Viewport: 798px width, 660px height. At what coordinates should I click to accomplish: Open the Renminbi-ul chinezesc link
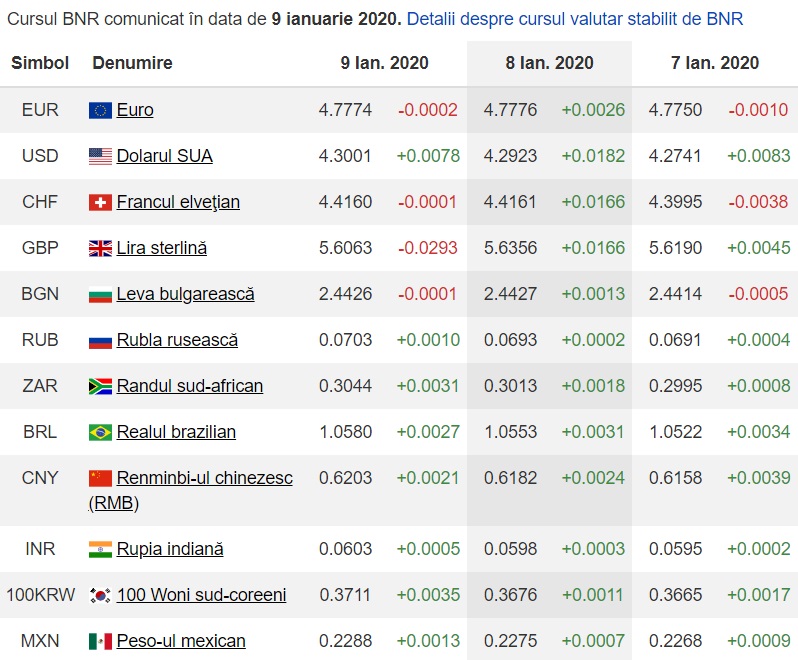[204, 478]
